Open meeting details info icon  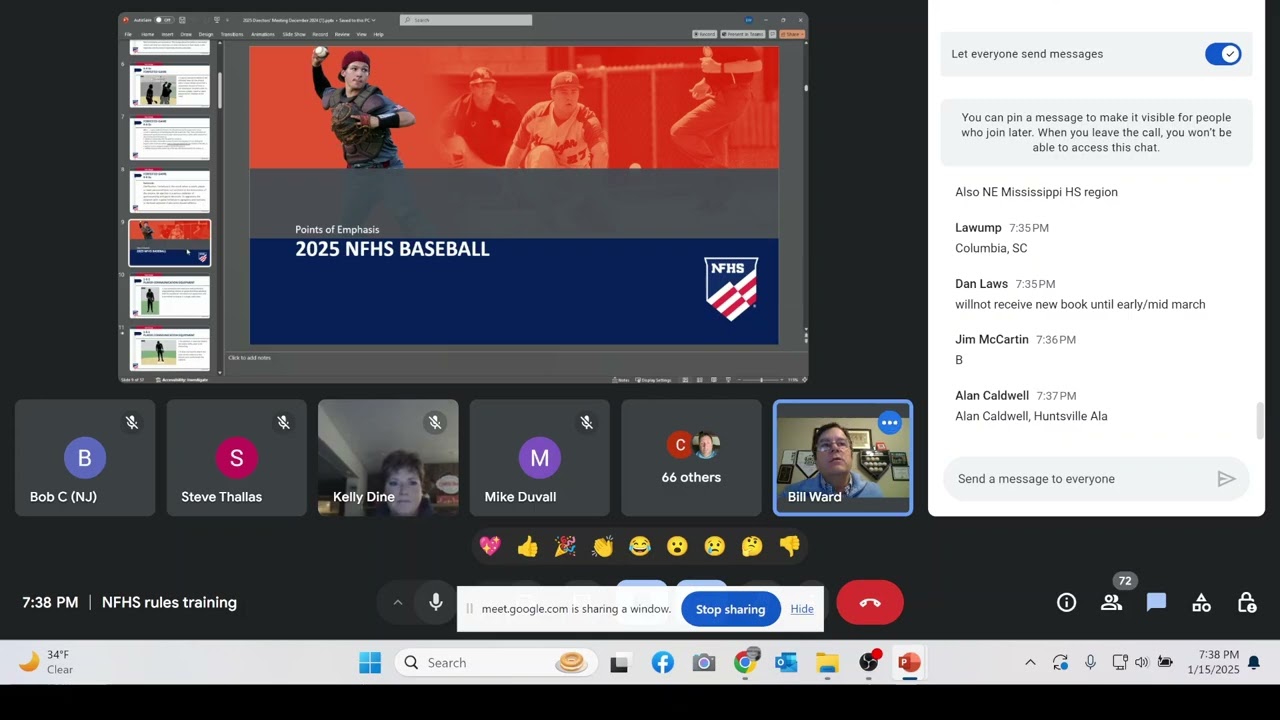(1067, 602)
